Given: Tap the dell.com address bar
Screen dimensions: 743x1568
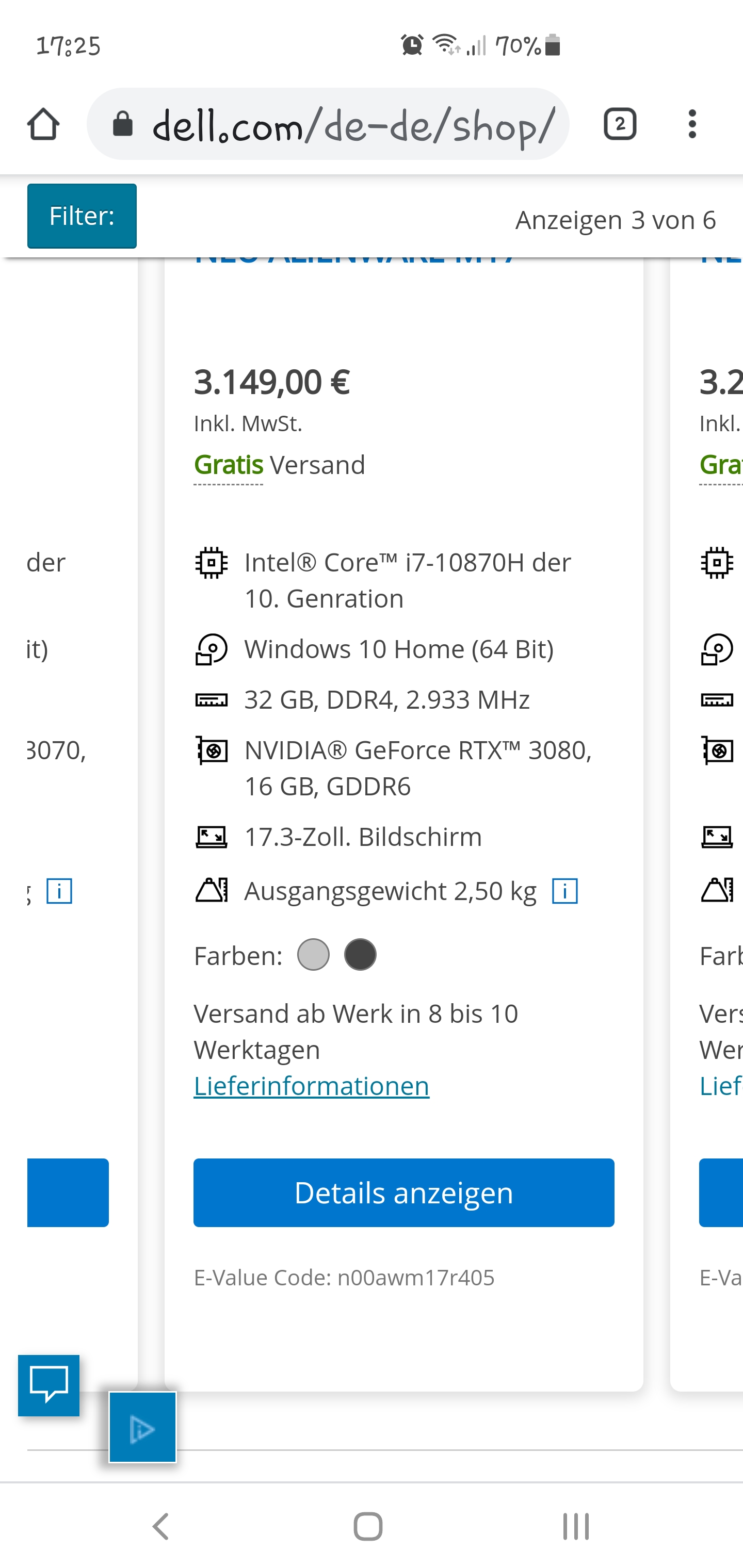Looking at the screenshot, I should 328,124.
